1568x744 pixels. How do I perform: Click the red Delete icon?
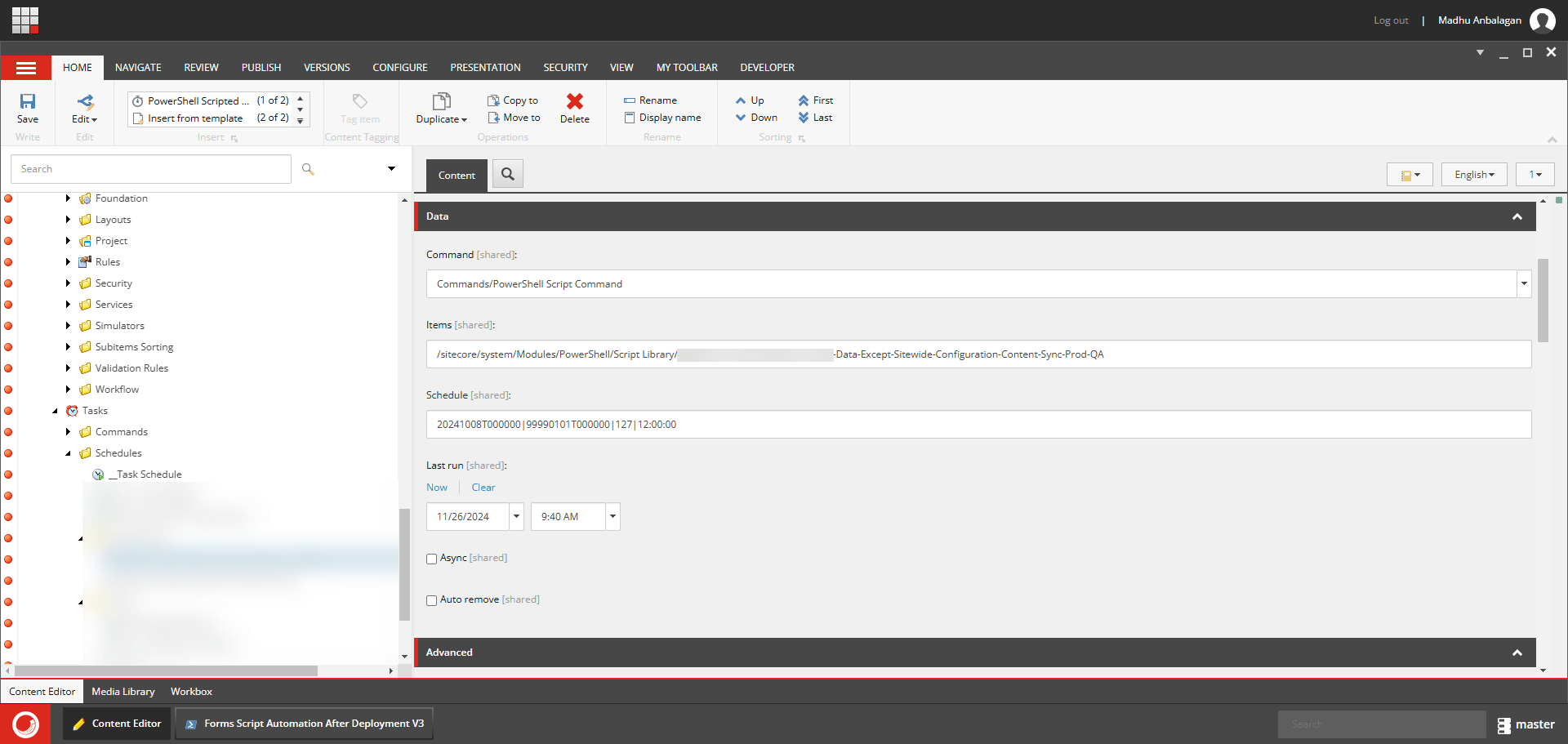574,102
